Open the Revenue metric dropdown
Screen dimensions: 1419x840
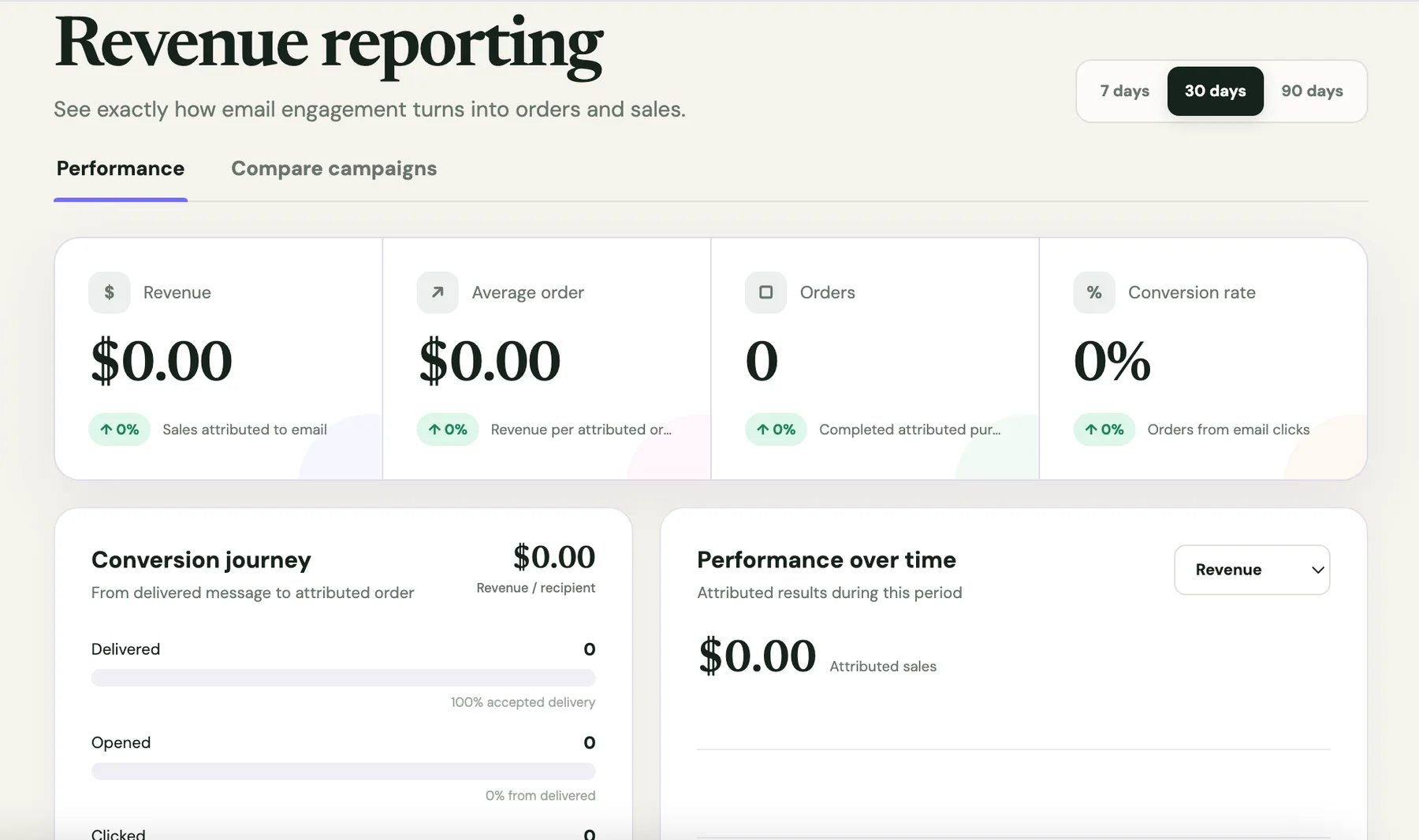(x=1252, y=570)
